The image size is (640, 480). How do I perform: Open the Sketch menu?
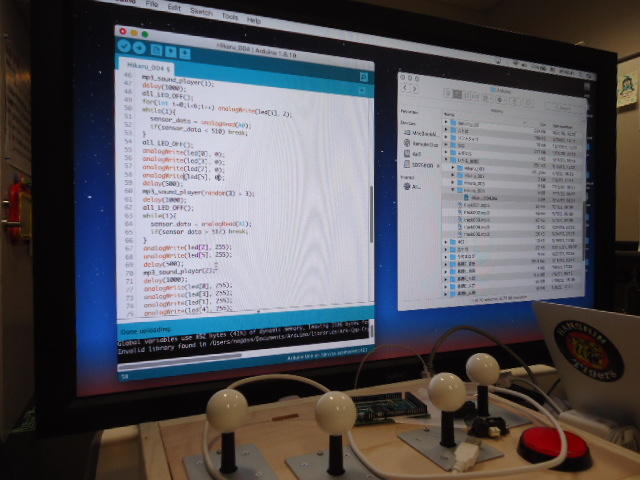(x=201, y=11)
